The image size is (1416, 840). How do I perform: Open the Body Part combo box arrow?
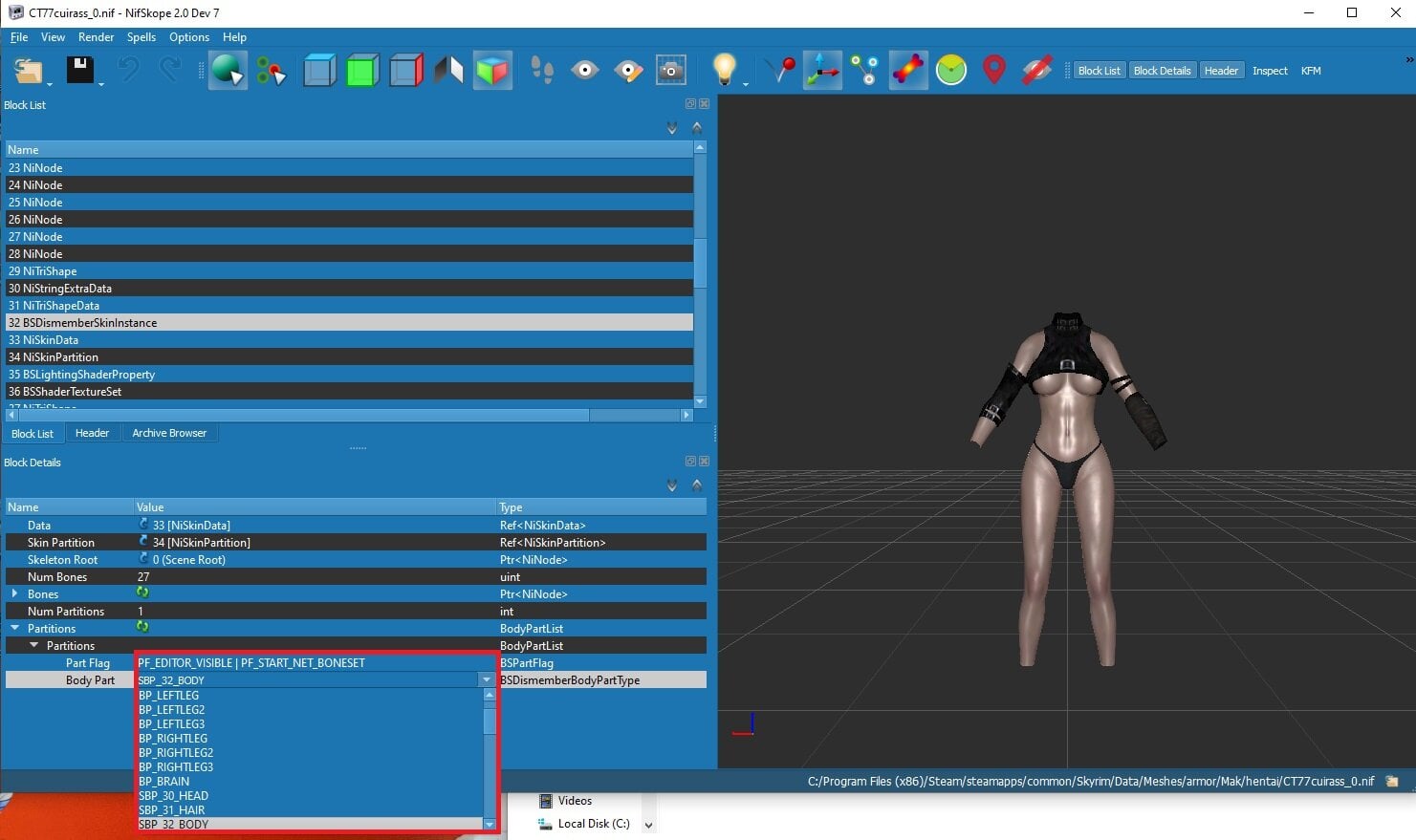(486, 680)
